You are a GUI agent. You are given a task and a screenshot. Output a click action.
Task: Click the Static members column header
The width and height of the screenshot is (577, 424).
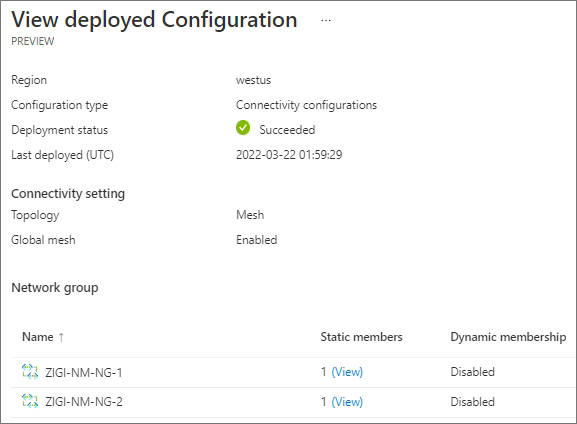(361, 337)
